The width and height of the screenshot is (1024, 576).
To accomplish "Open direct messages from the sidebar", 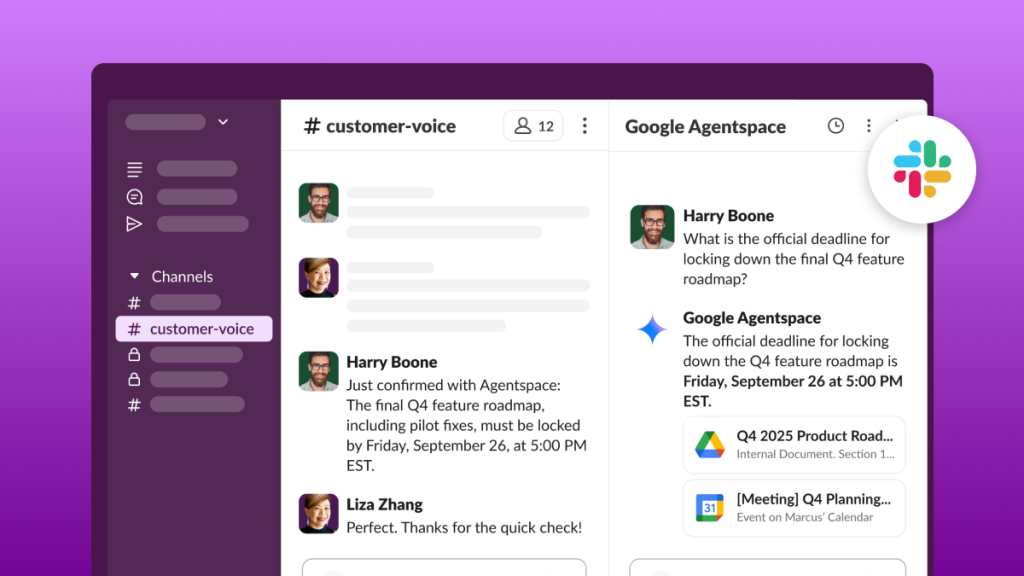I will tap(135, 196).
